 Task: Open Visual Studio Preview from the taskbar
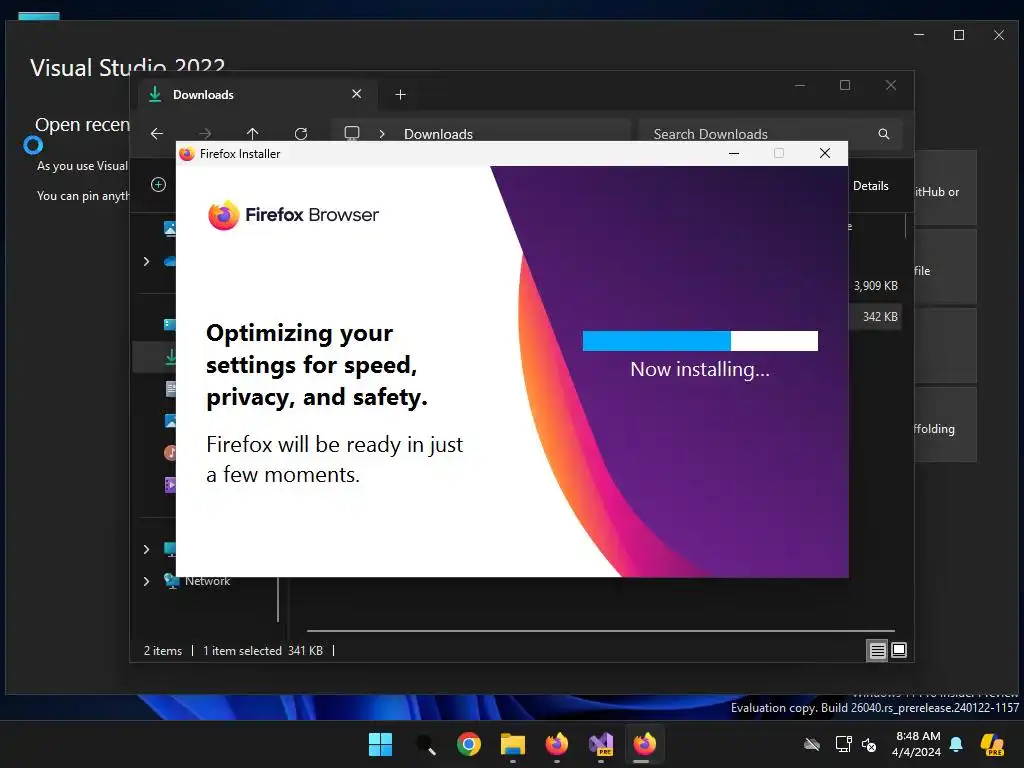pyautogui.click(x=601, y=744)
